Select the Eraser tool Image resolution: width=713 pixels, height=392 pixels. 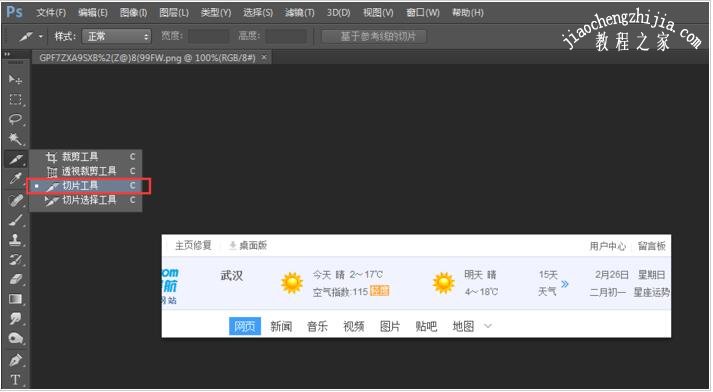click(x=15, y=279)
